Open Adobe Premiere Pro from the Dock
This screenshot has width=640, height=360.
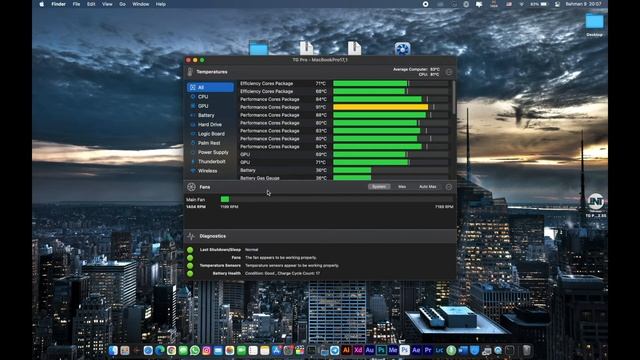(x=428, y=350)
